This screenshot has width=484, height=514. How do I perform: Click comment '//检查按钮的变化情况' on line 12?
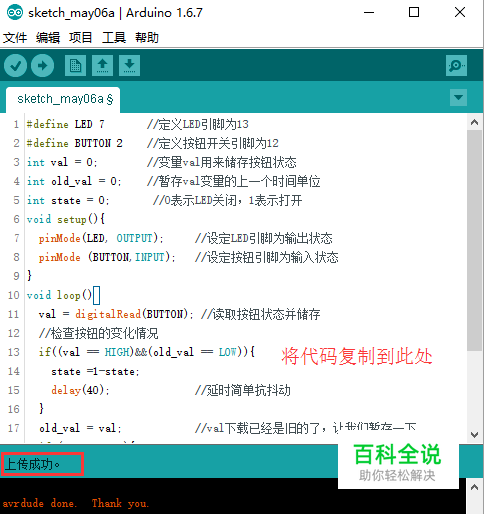[x=99, y=333]
